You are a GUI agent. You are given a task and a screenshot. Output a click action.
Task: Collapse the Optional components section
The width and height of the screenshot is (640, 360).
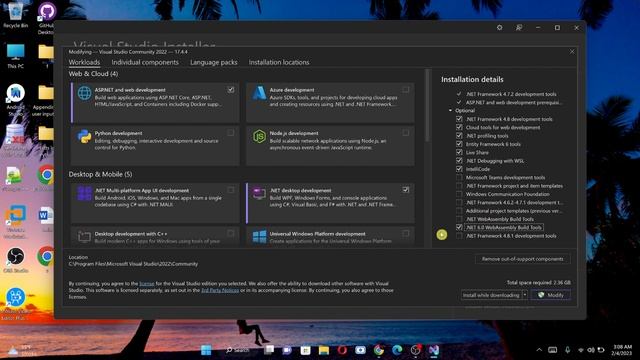451,110
